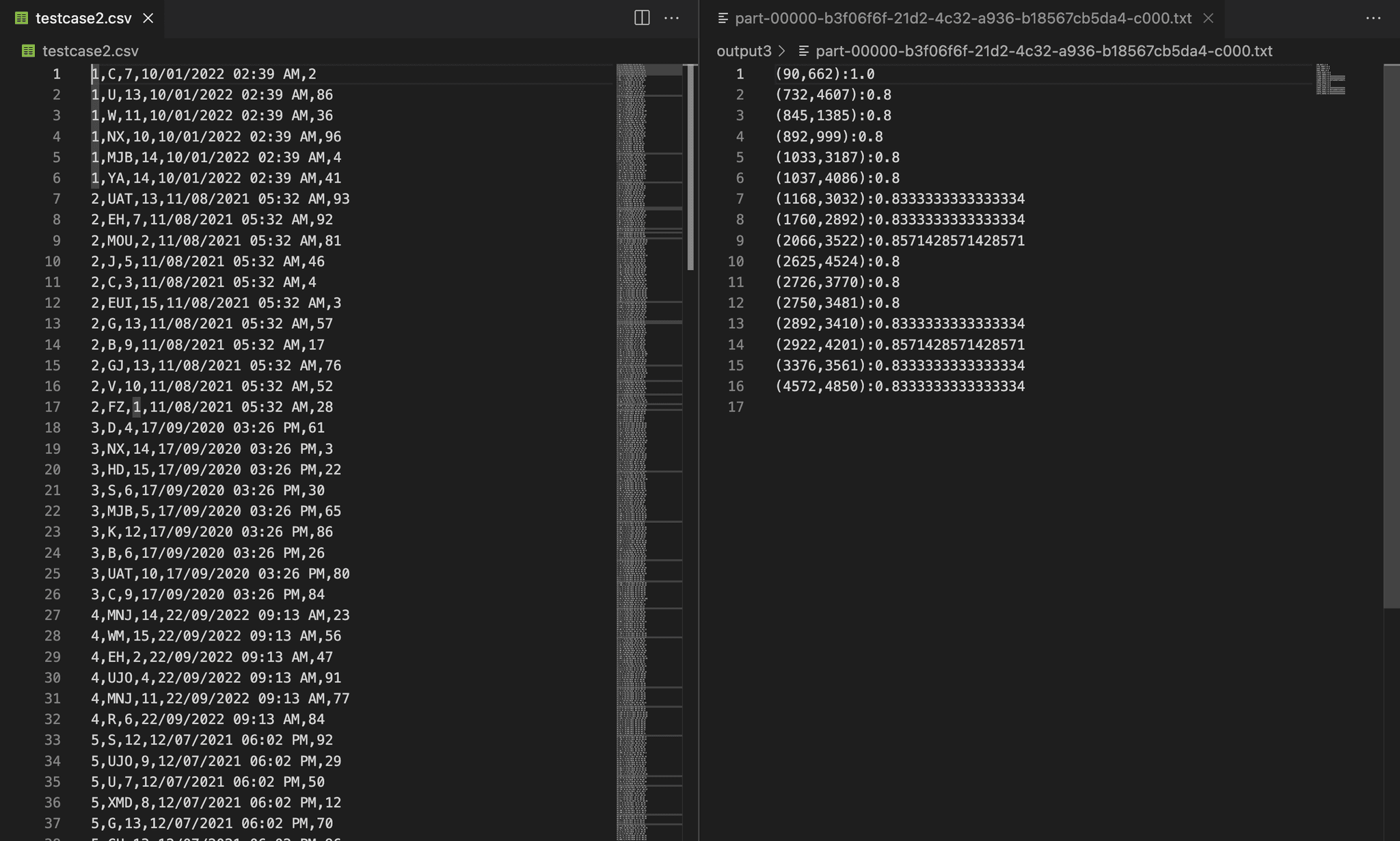1400x841 pixels.
Task: Click line '5,G,13,12/07/2021 06:02 PM,70'
Action: click(212, 823)
